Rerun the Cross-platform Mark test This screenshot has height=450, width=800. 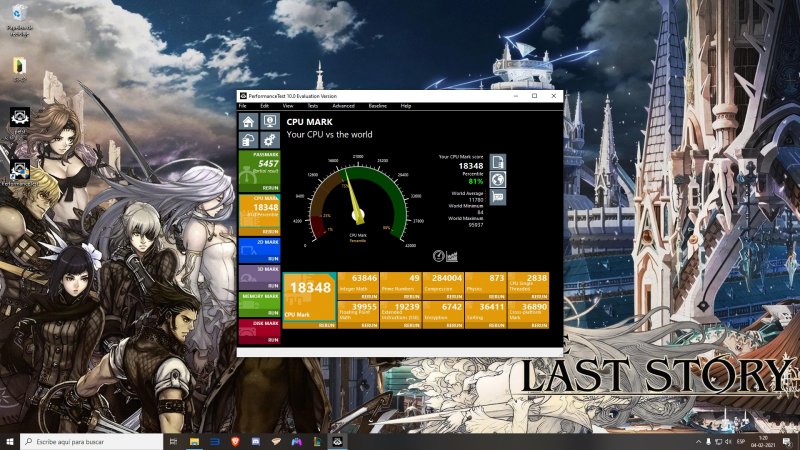(539, 325)
